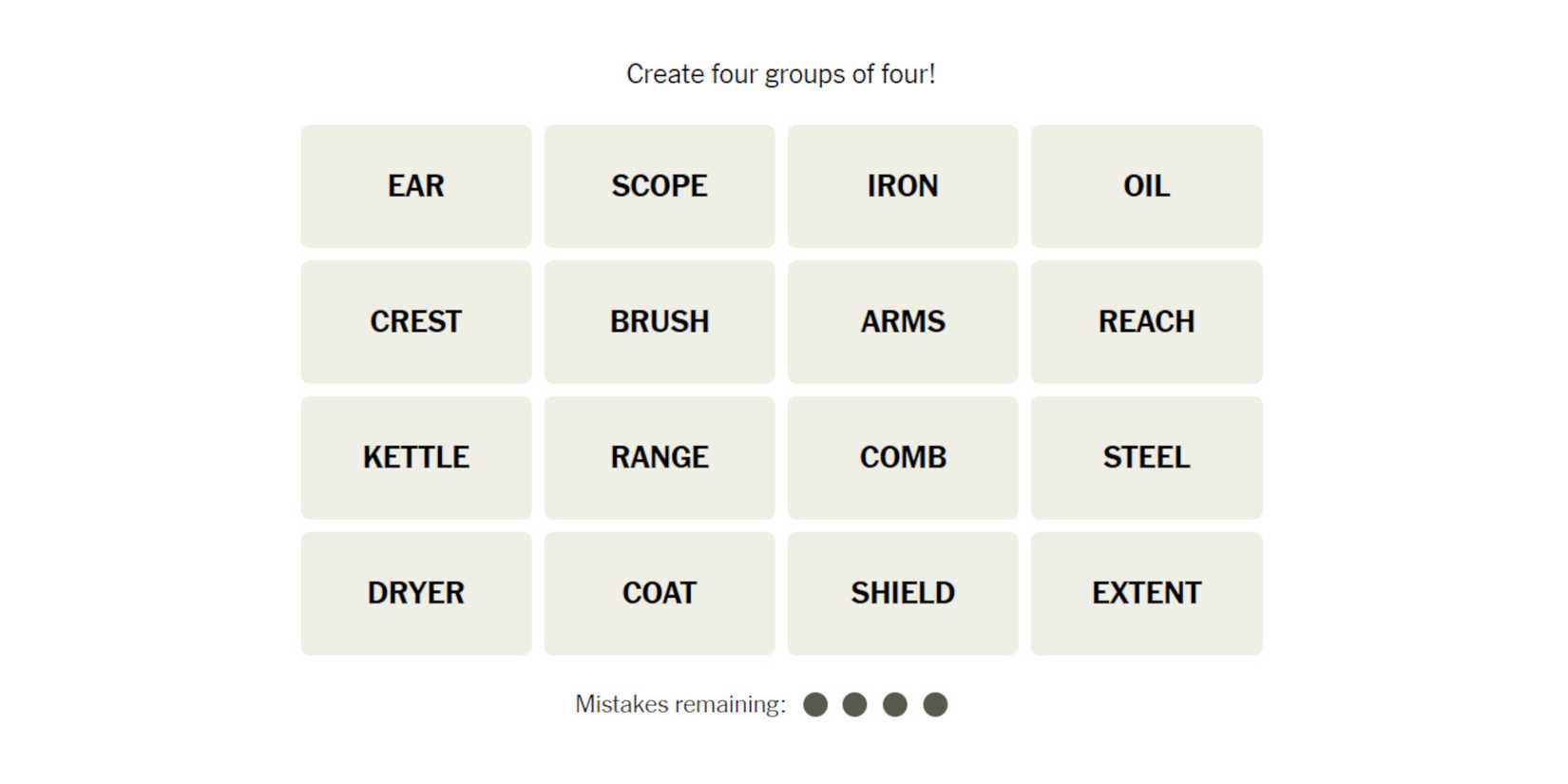Select the BRUSH word tile

pos(659,322)
